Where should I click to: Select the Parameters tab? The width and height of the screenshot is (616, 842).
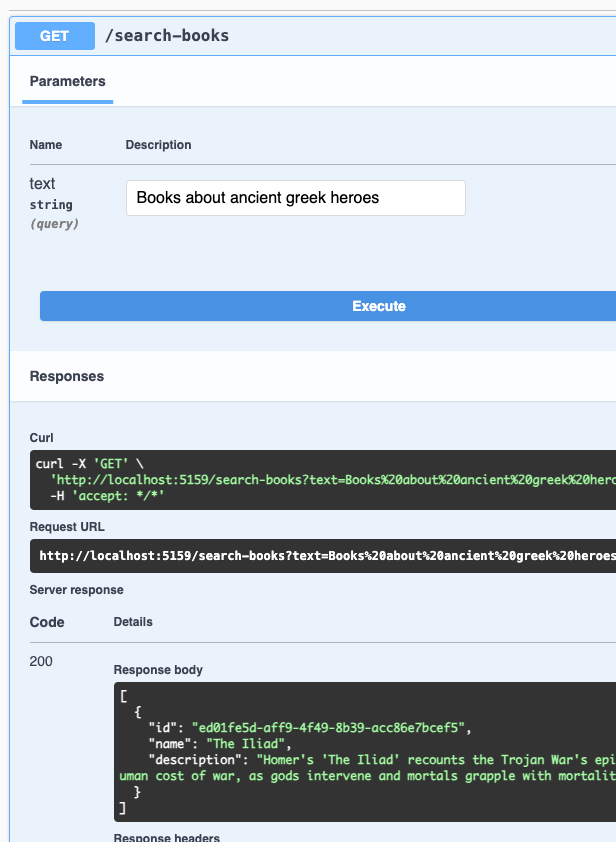(68, 82)
